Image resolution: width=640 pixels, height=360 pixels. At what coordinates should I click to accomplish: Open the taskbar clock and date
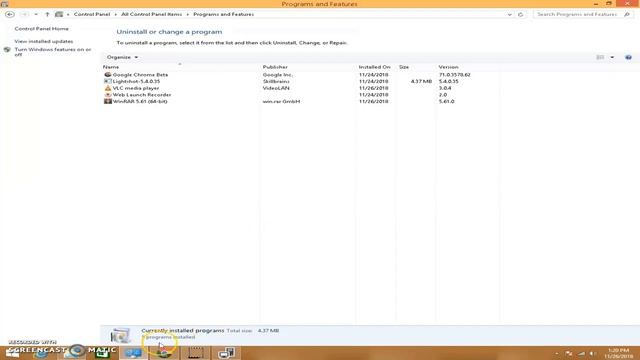pyautogui.click(x=618, y=353)
